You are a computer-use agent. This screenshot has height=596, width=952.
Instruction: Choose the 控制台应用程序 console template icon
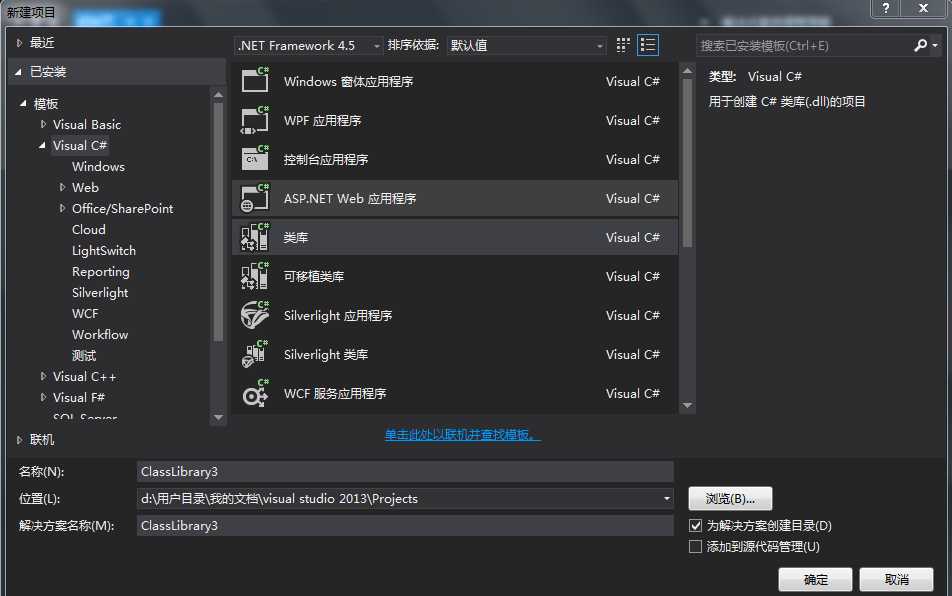click(255, 158)
